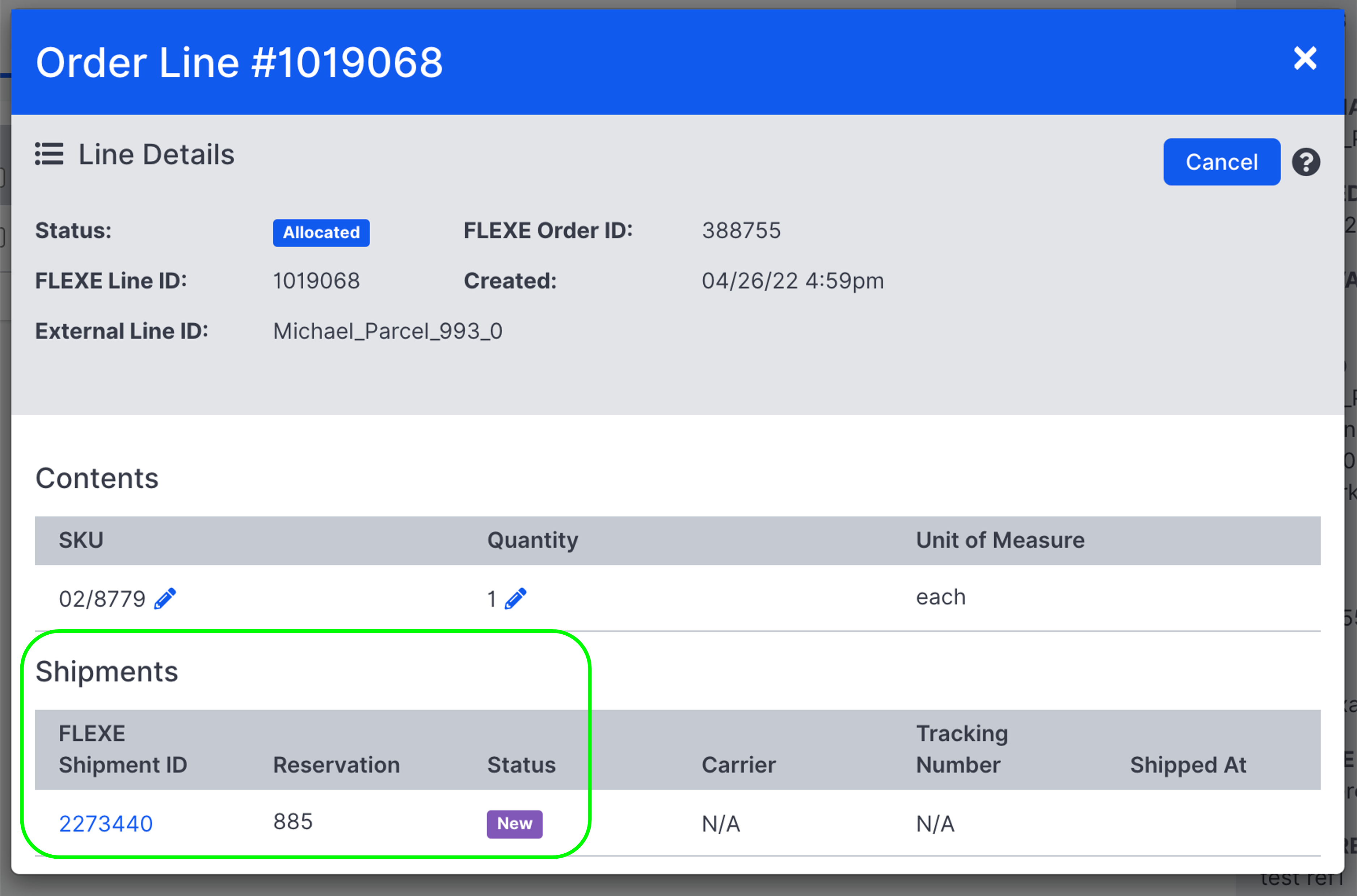Click the Unit of Measure header
This screenshot has height=896, width=1357.
coord(1000,540)
